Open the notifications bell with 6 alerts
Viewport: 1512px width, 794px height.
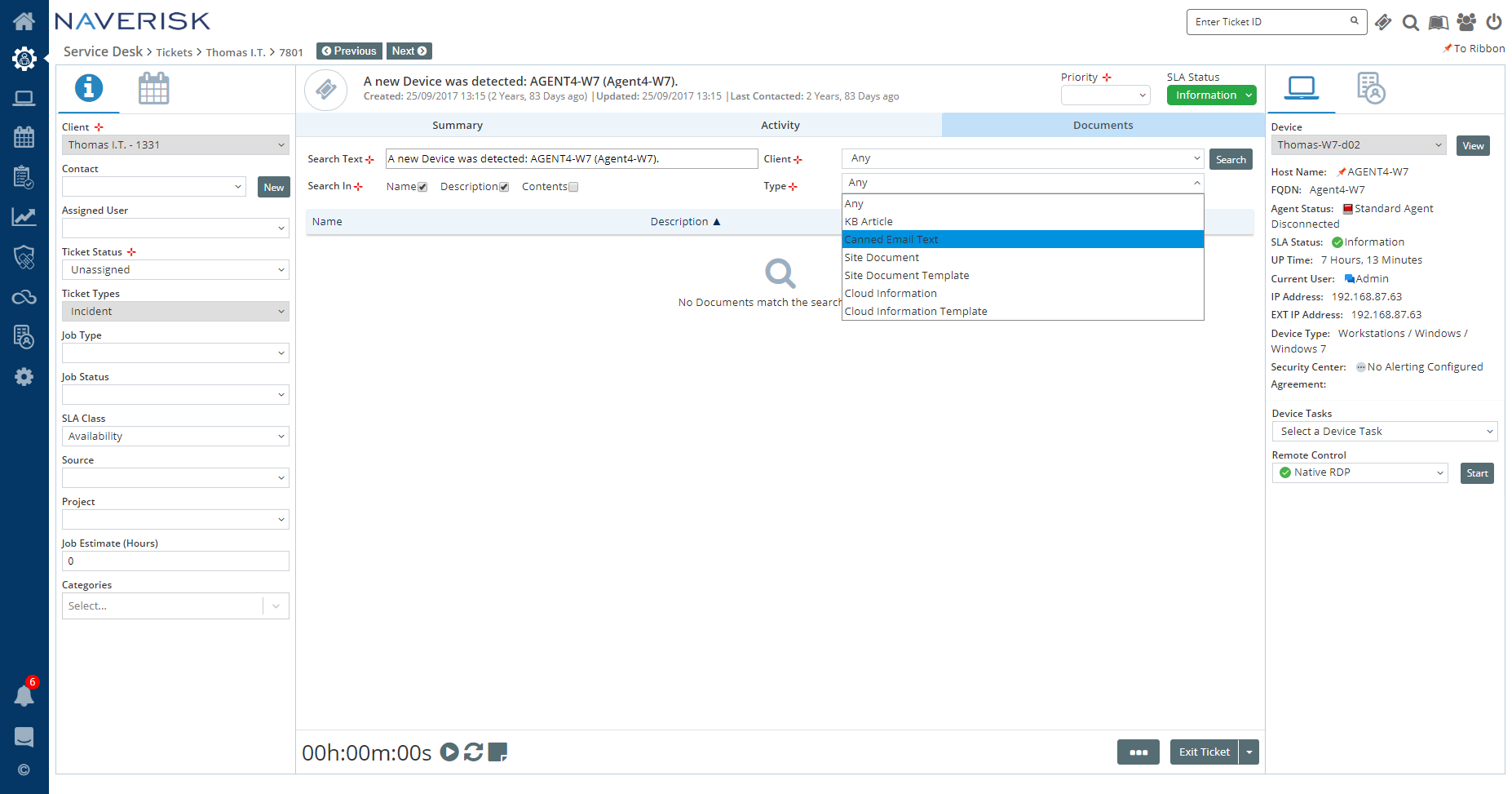(x=24, y=694)
